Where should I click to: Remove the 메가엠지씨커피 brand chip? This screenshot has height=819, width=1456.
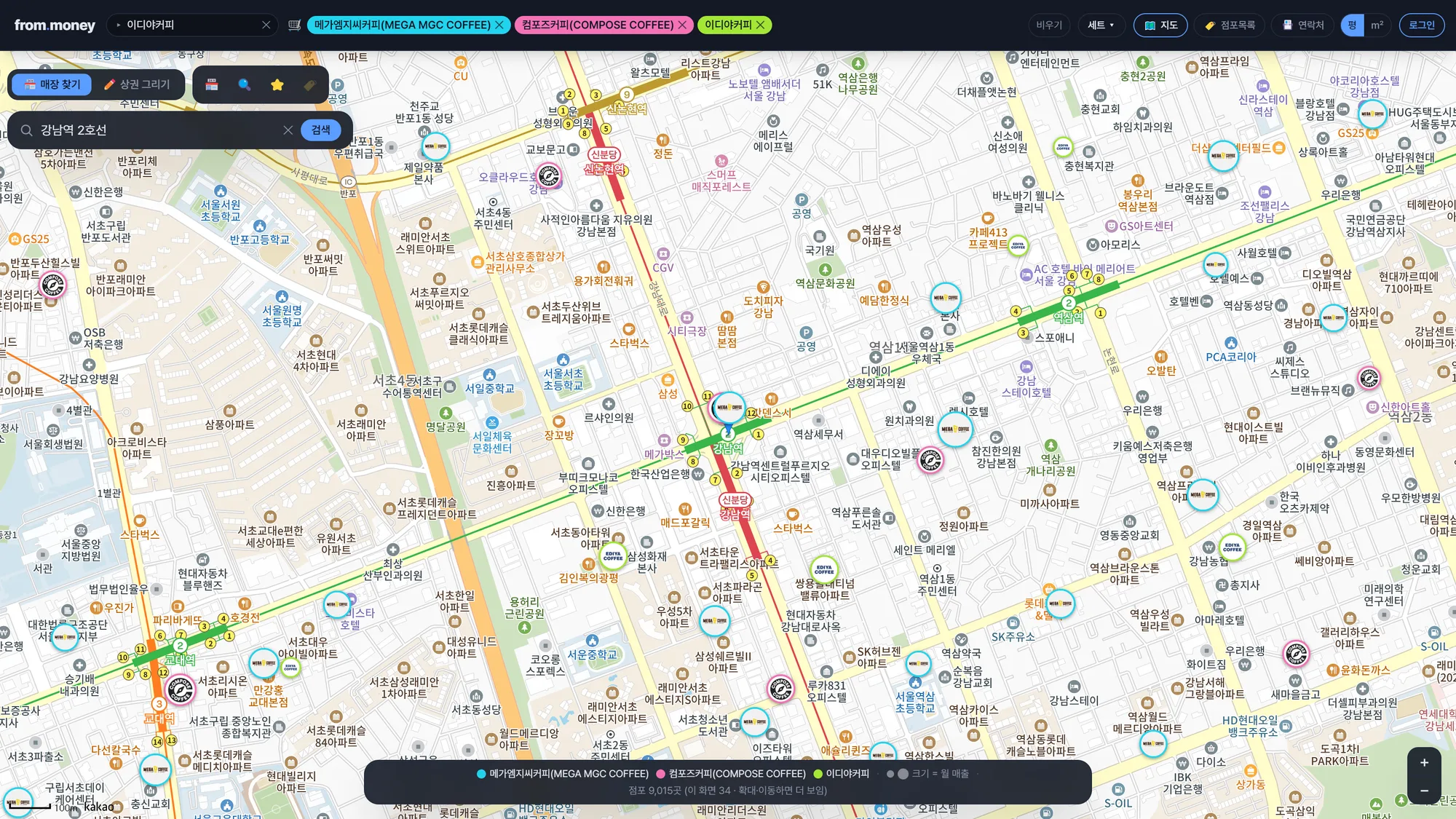(x=499, y=25)
